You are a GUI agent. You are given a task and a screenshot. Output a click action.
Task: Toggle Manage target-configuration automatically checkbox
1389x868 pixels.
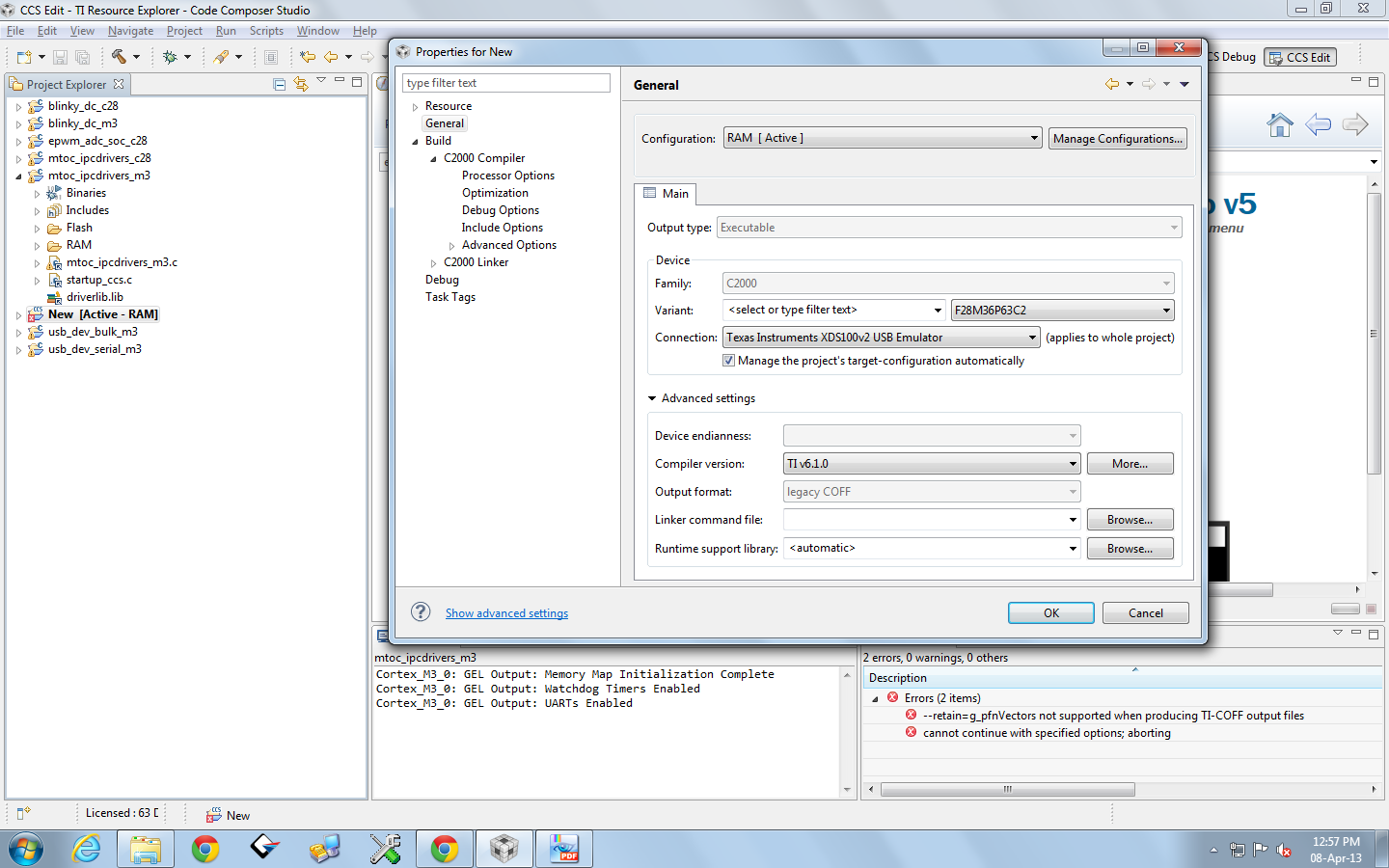728,361
